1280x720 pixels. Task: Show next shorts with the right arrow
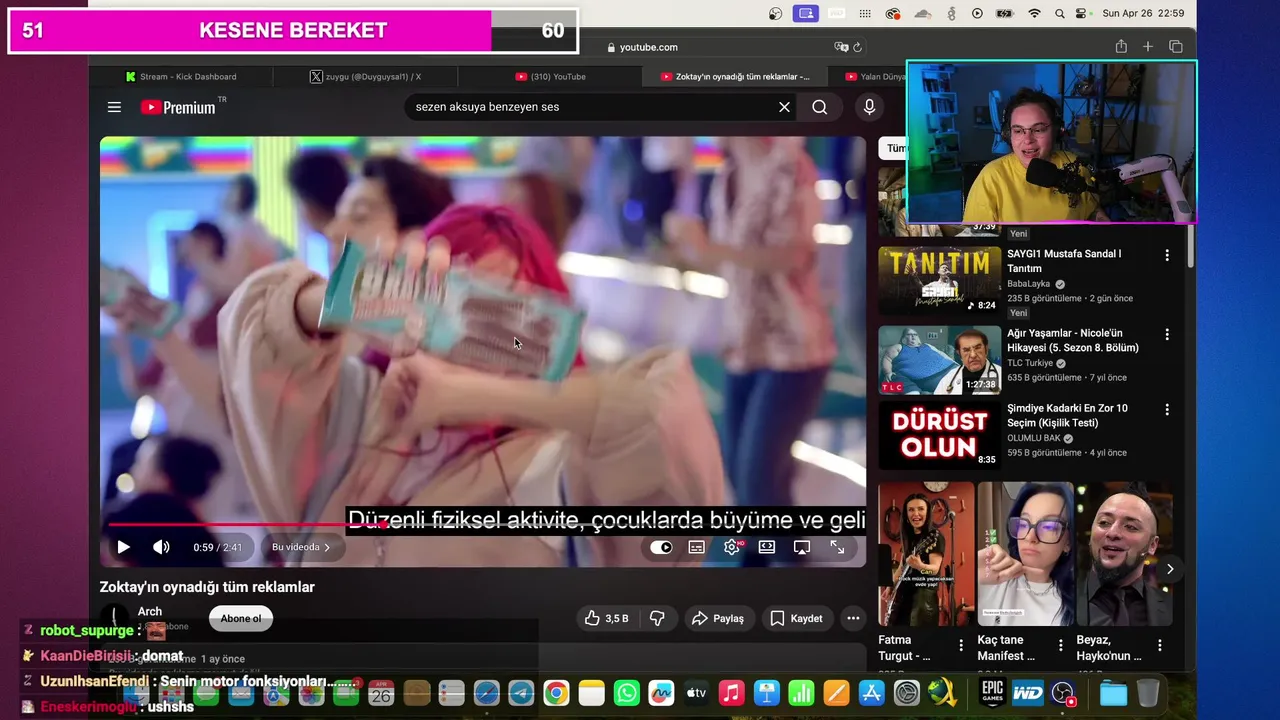[x=1170, y=569]
